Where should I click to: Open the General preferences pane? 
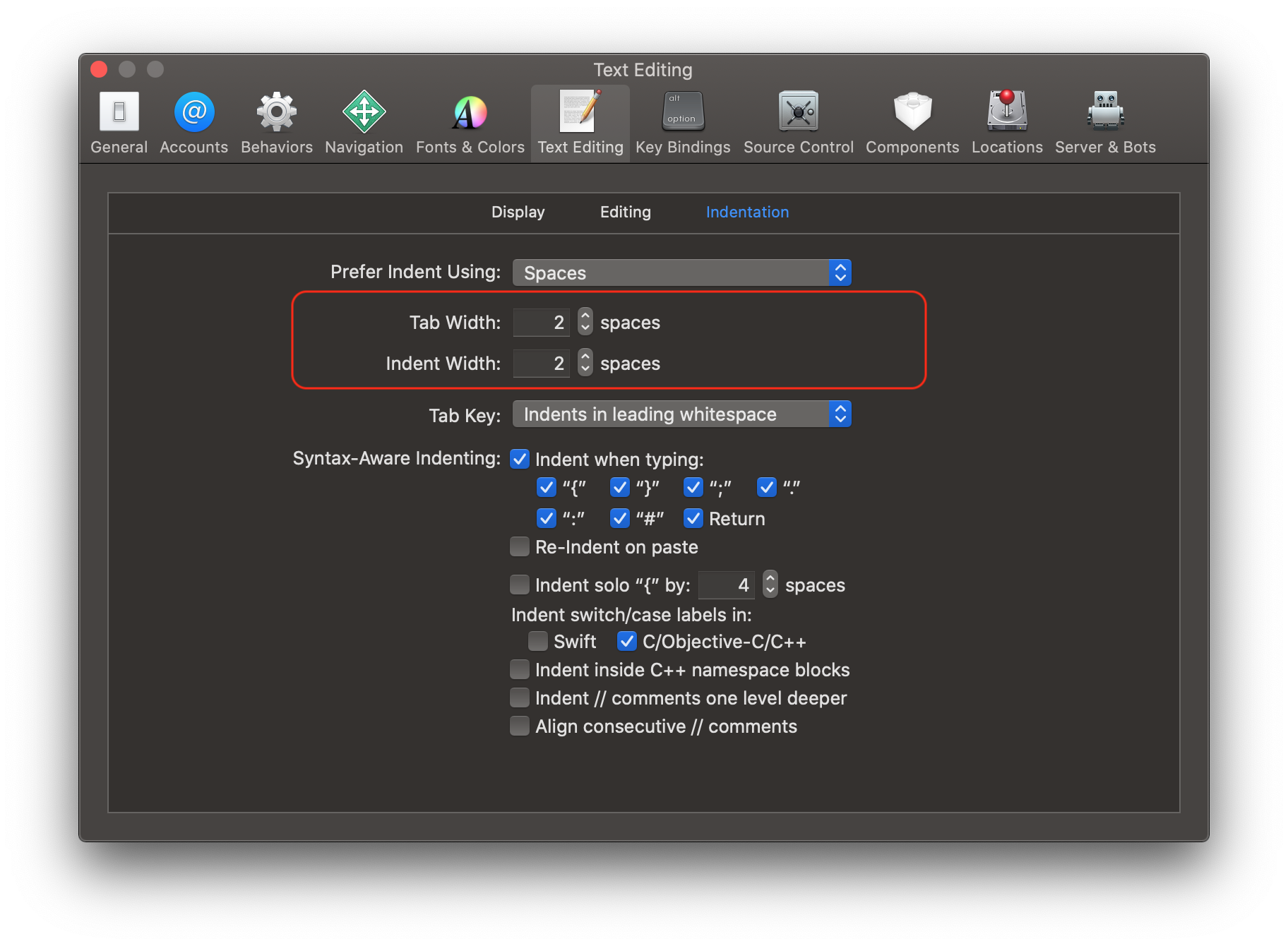[x=119, y=122]
